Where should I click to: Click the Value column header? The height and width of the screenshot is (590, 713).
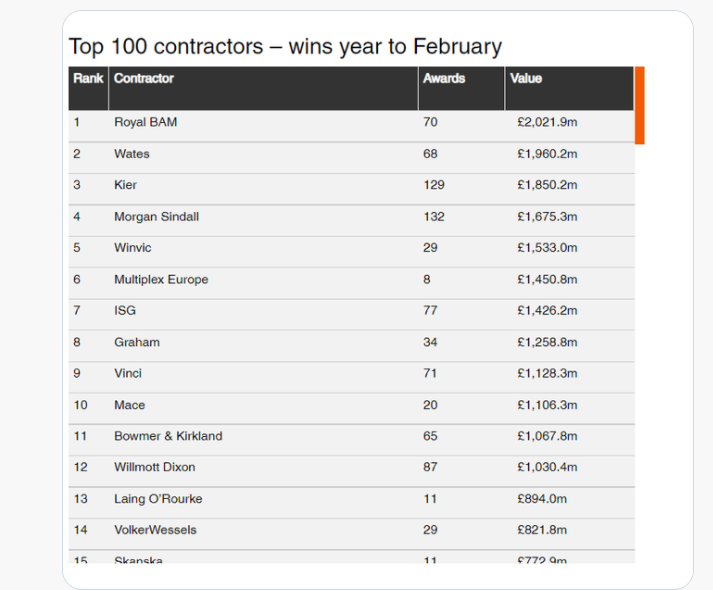point(526,78)
